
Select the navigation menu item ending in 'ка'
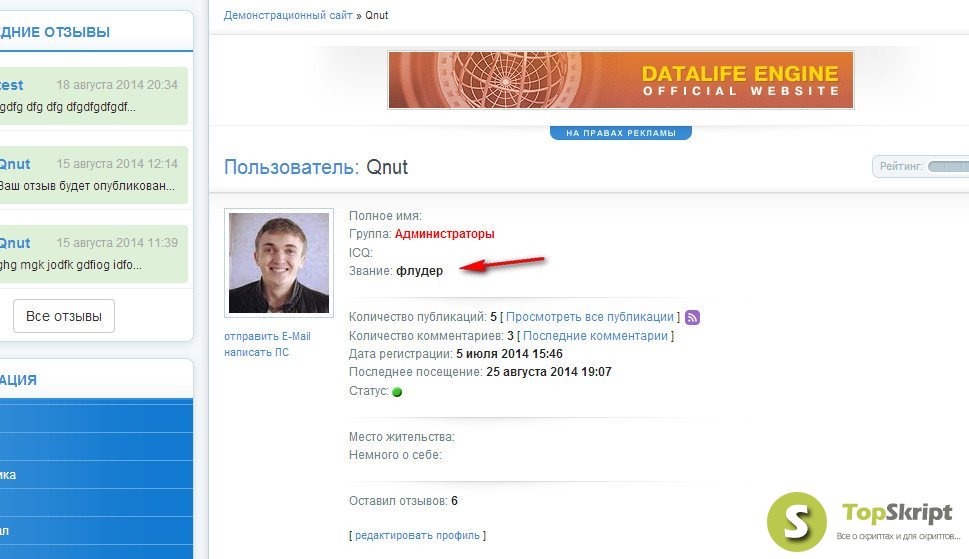pyautogui.click(x=96, y=474)
